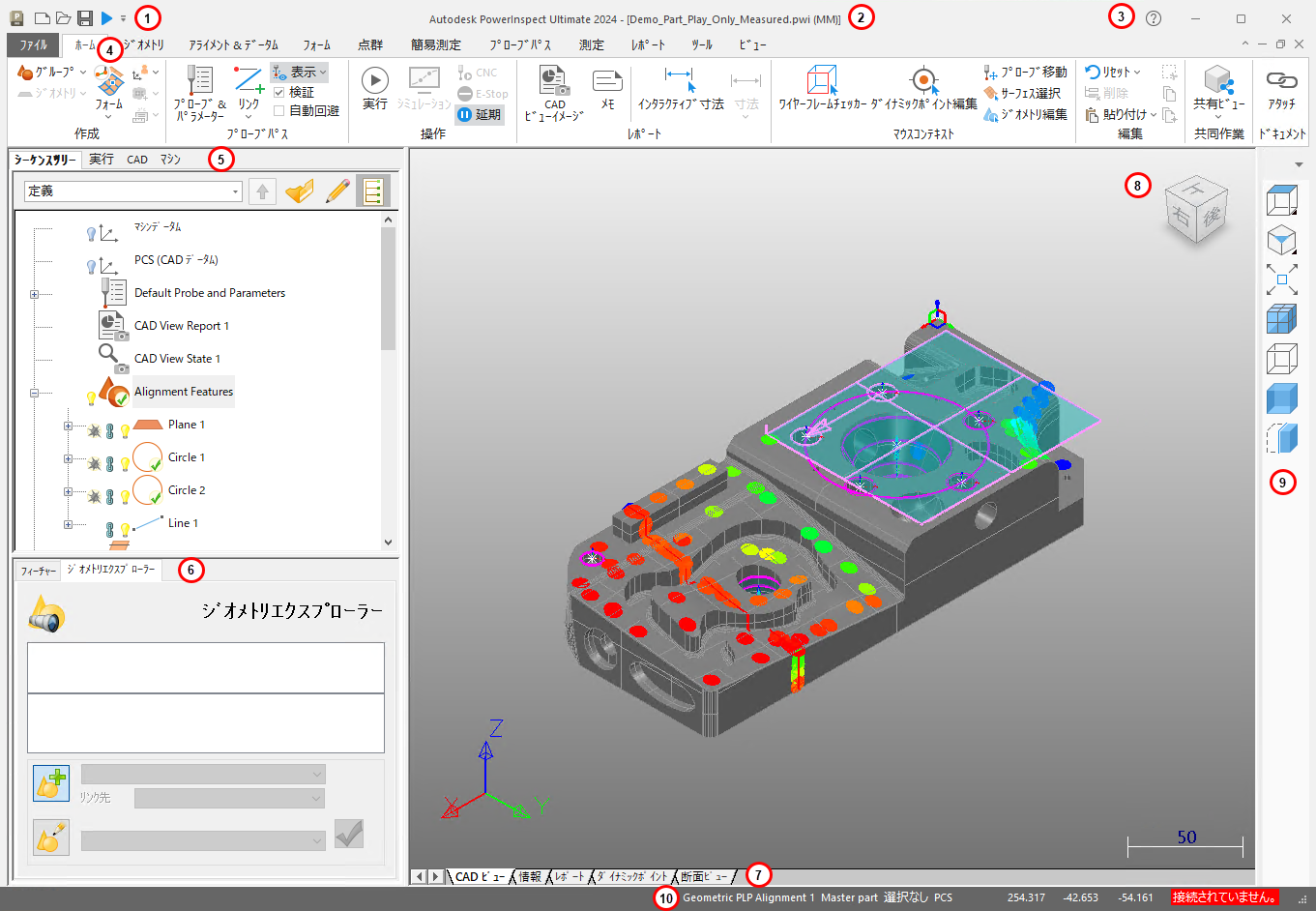Open the リセット dropdown
The width and height of the screenshot is (1316, 911).
point(1113,73)
